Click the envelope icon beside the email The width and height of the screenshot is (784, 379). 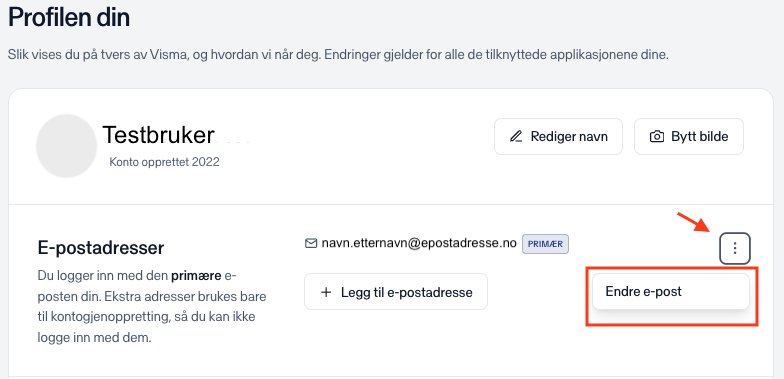(311, 244)
